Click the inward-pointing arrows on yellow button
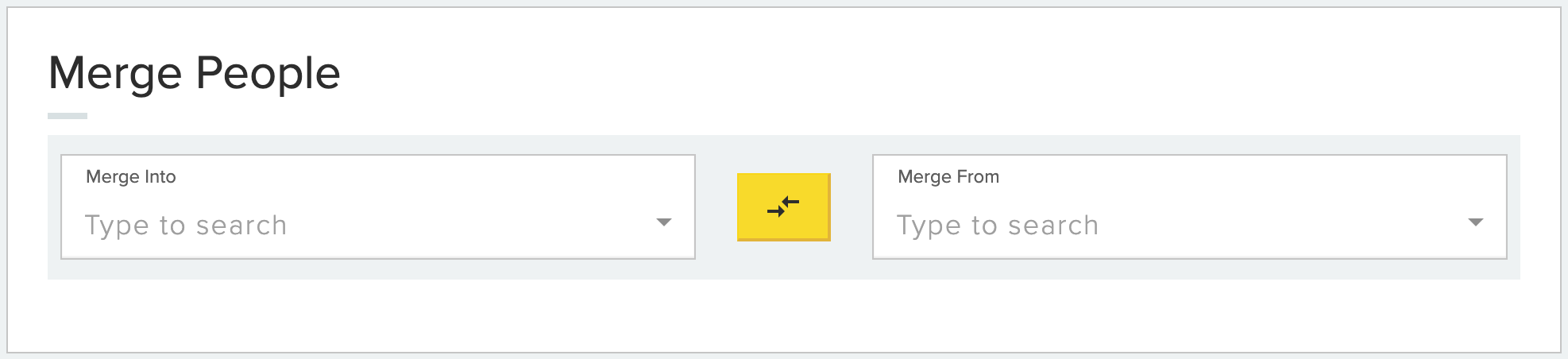The width and height of the screenshot is (1568, 359). 783,207
